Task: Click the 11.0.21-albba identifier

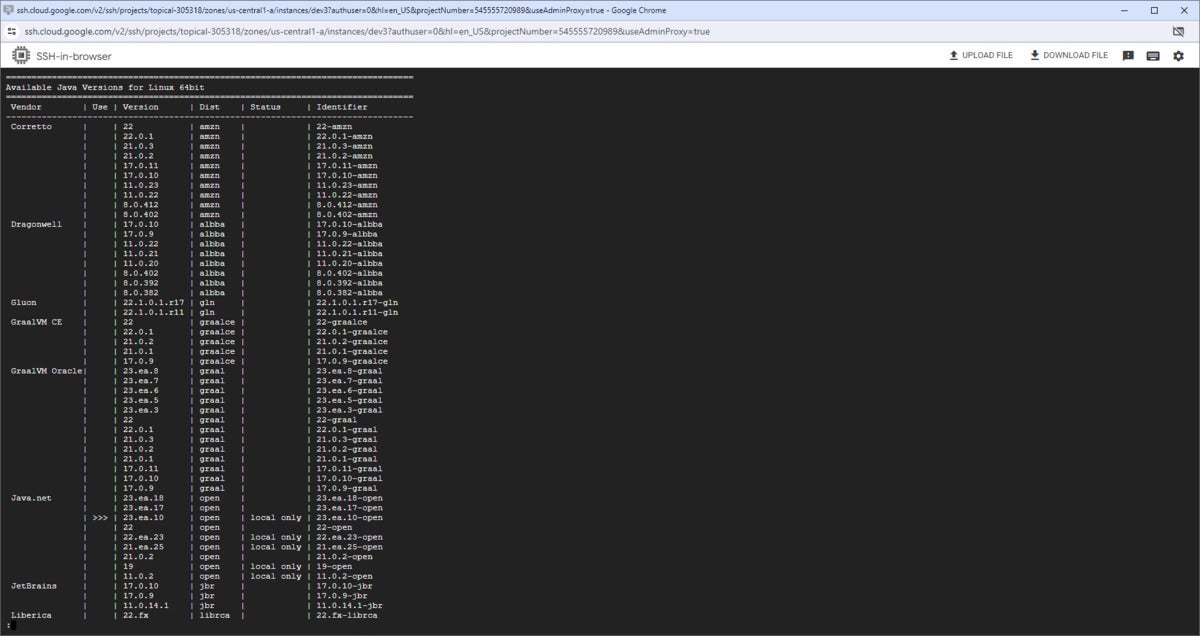Action: pos(350,254)
